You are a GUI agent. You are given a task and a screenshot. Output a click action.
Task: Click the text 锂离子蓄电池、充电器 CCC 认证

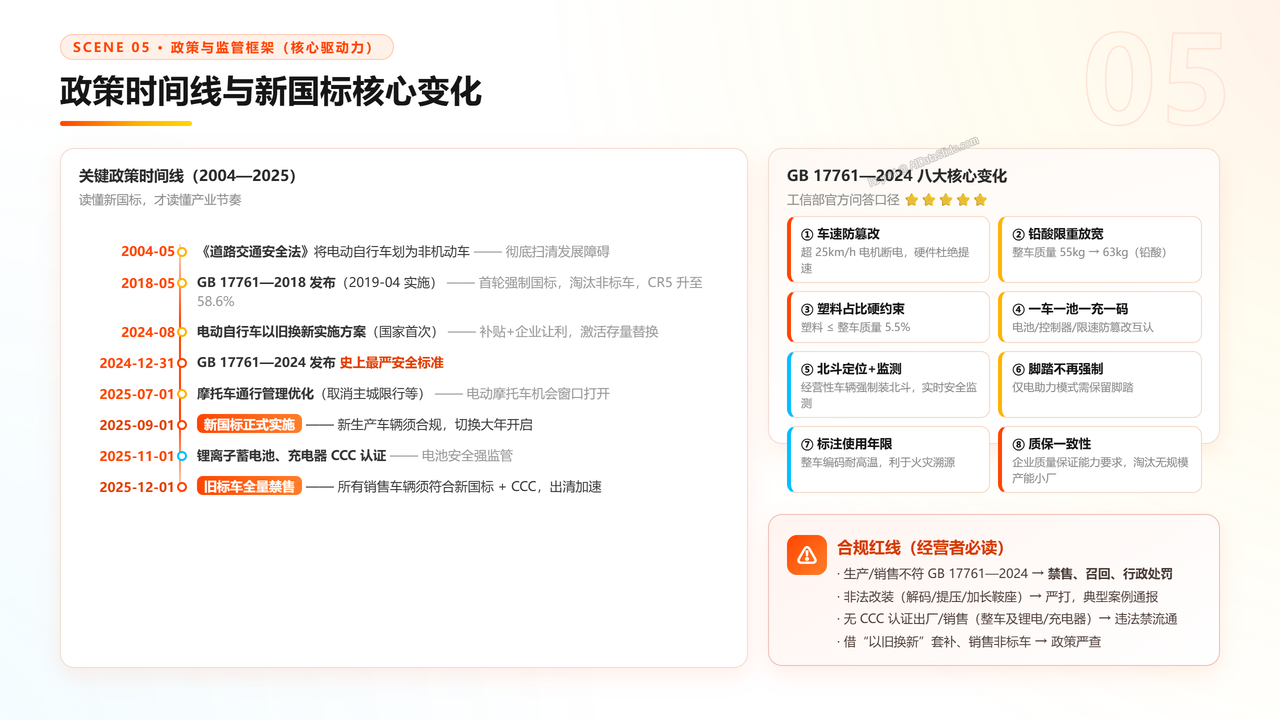pyautogui.click(x=291, y=456)
